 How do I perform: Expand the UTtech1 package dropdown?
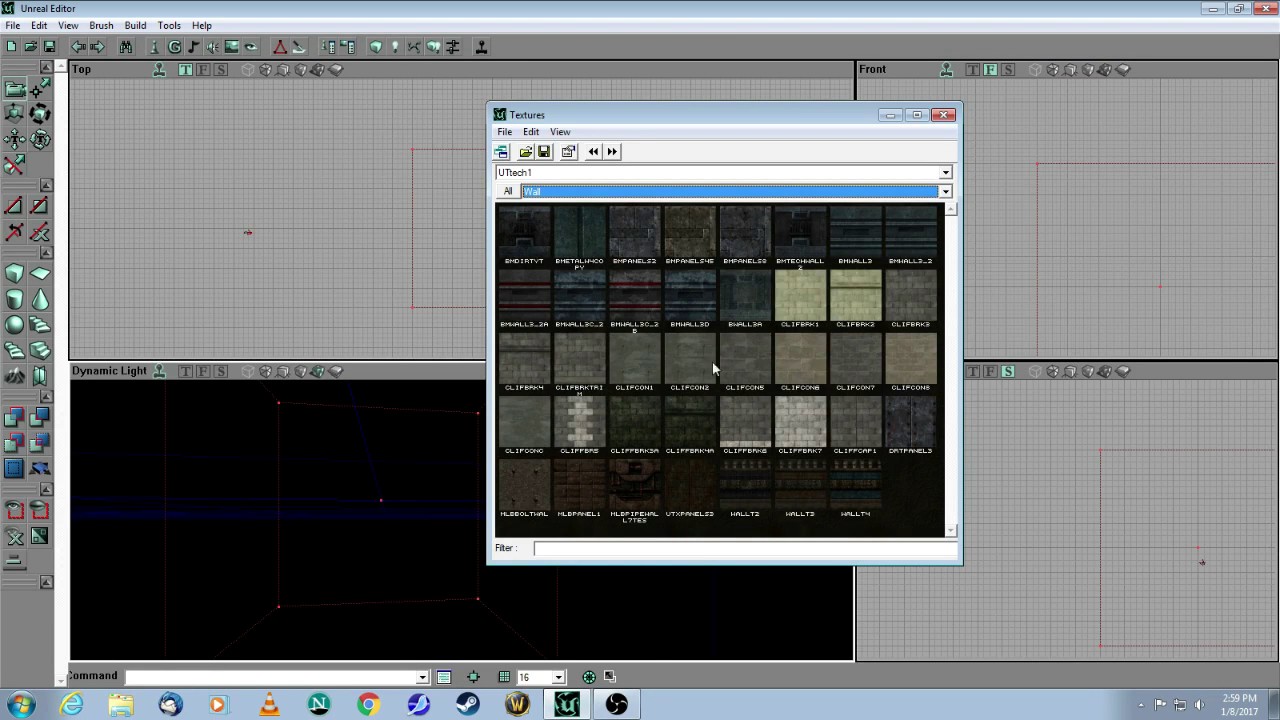point(945,173)
